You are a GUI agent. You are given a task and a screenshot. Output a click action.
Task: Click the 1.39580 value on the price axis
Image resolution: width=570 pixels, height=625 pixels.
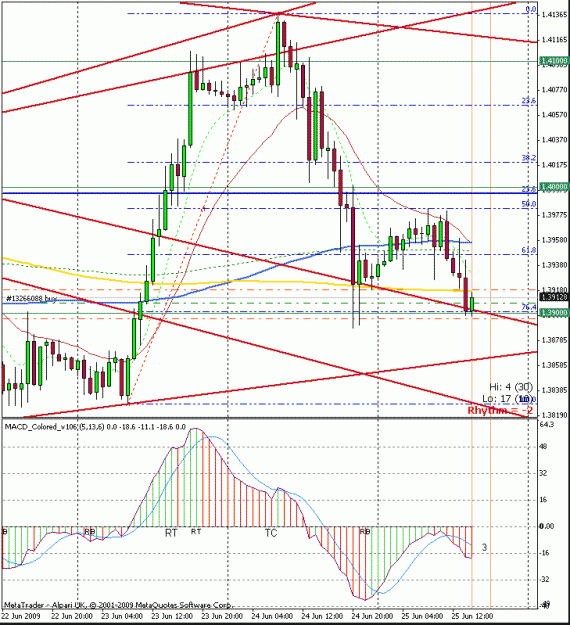pyautogui.click(x=554, y=240)
